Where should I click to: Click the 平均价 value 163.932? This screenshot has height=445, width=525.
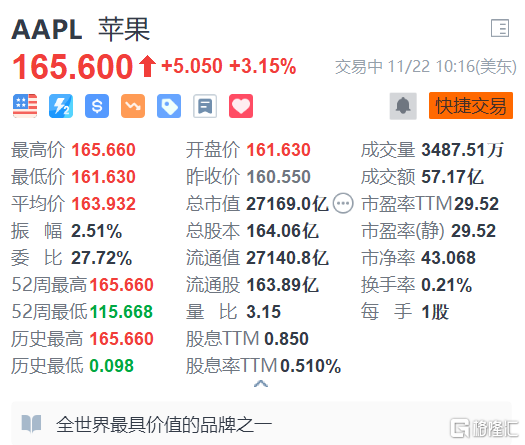tap(103, 204)
